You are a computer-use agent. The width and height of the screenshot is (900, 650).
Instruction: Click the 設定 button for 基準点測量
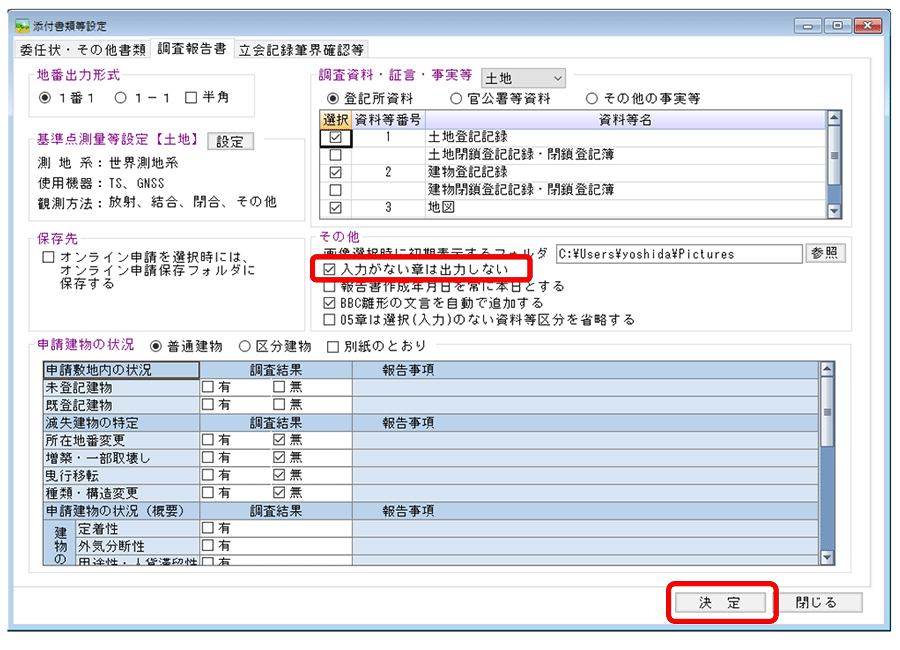(x=230, y=142)
